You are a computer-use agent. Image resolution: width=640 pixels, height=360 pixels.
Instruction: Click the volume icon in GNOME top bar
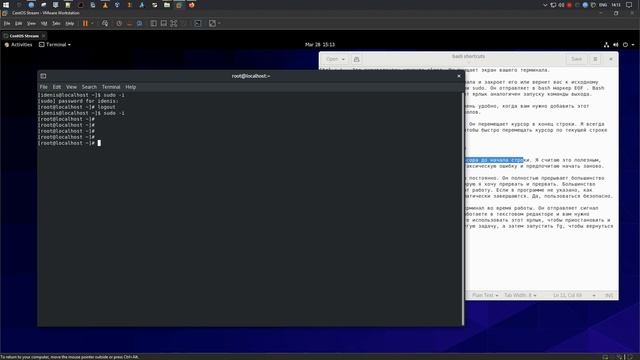click(616, 45)
